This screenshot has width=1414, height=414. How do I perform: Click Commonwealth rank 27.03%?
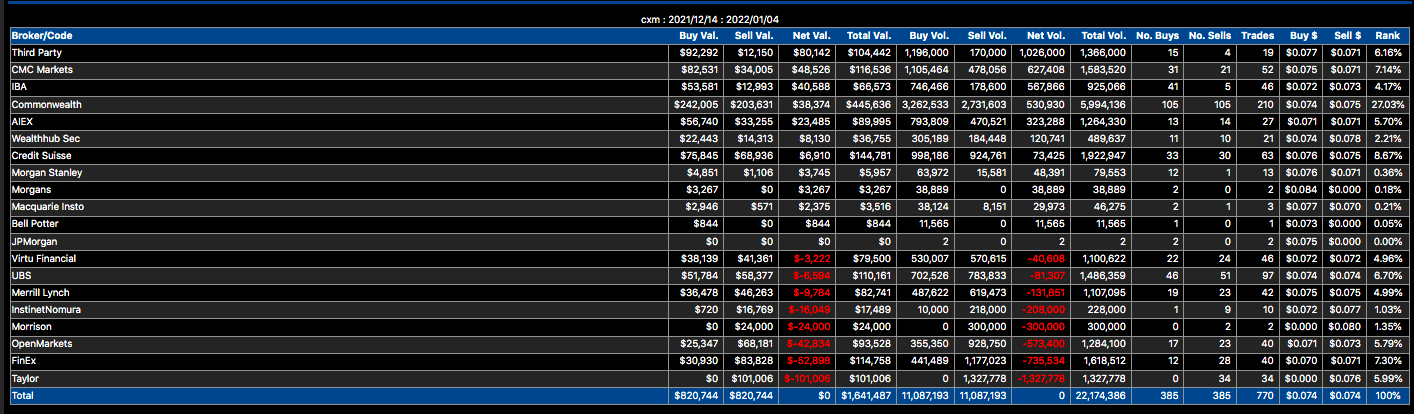(x=1388, y=104)
